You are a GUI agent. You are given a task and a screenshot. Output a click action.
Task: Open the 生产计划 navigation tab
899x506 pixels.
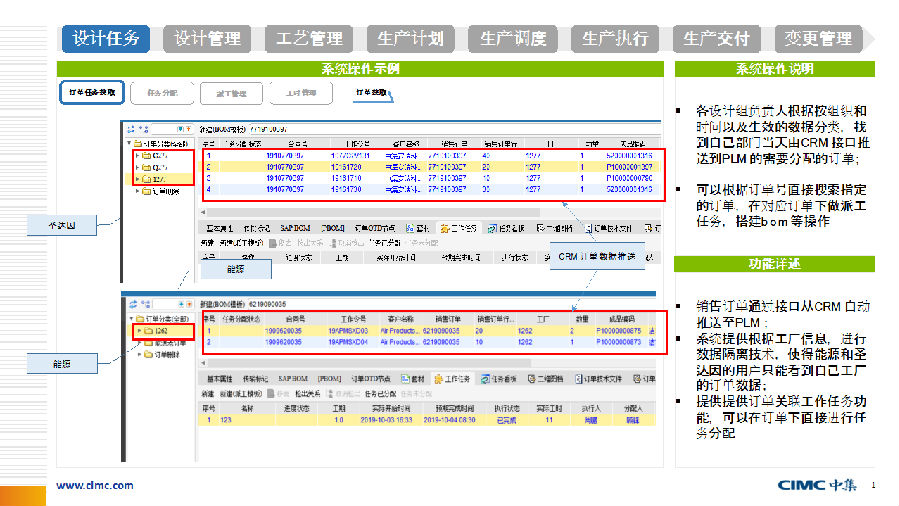tap(410, 39)
